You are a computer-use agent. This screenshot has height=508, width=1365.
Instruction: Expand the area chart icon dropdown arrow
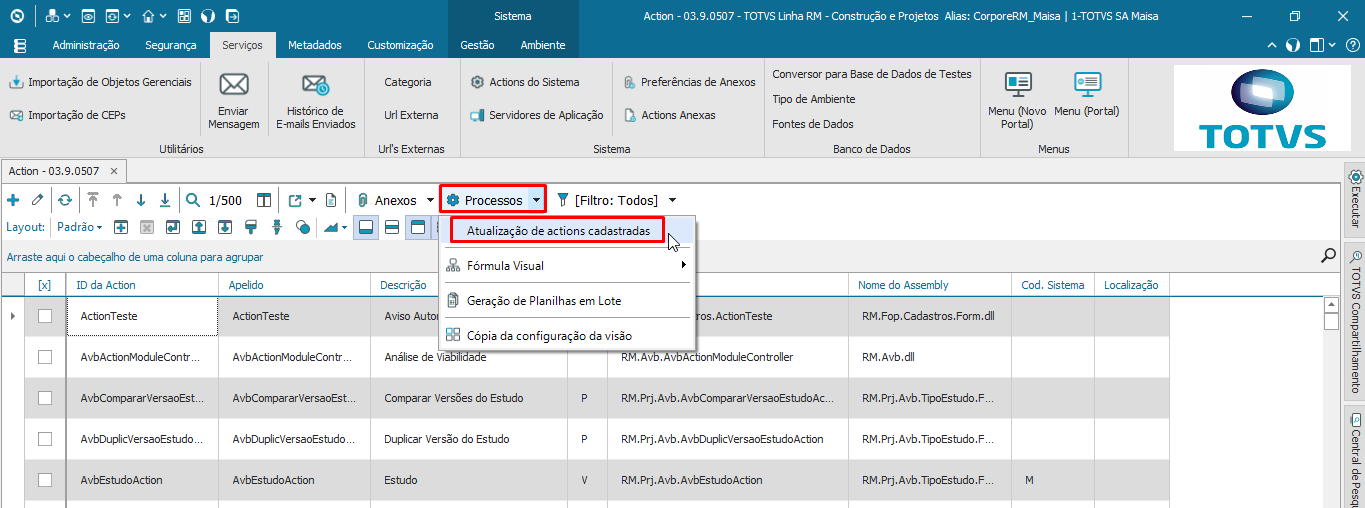click(x=345, y=227)
